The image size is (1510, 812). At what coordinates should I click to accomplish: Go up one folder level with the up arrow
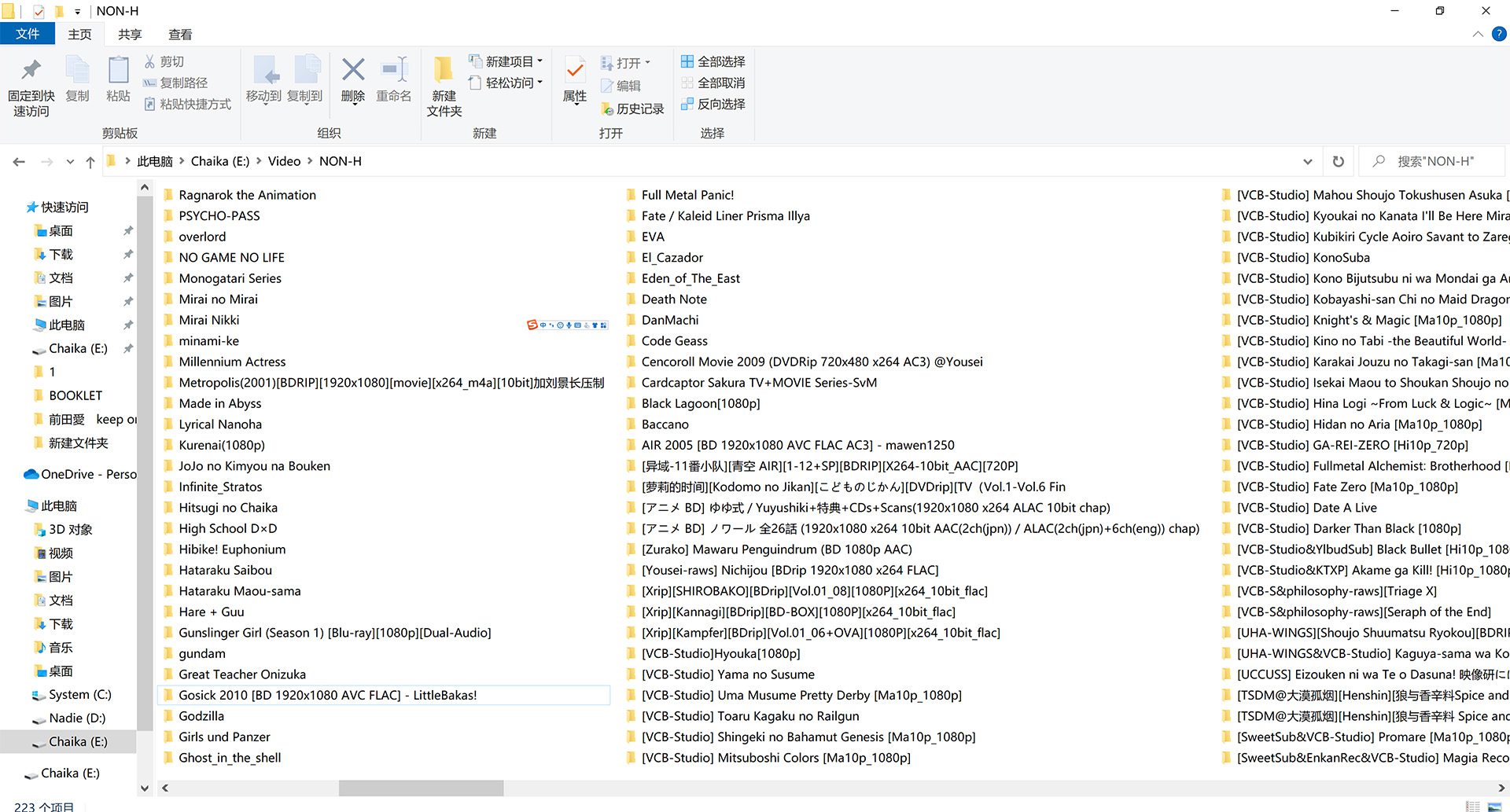90,162
